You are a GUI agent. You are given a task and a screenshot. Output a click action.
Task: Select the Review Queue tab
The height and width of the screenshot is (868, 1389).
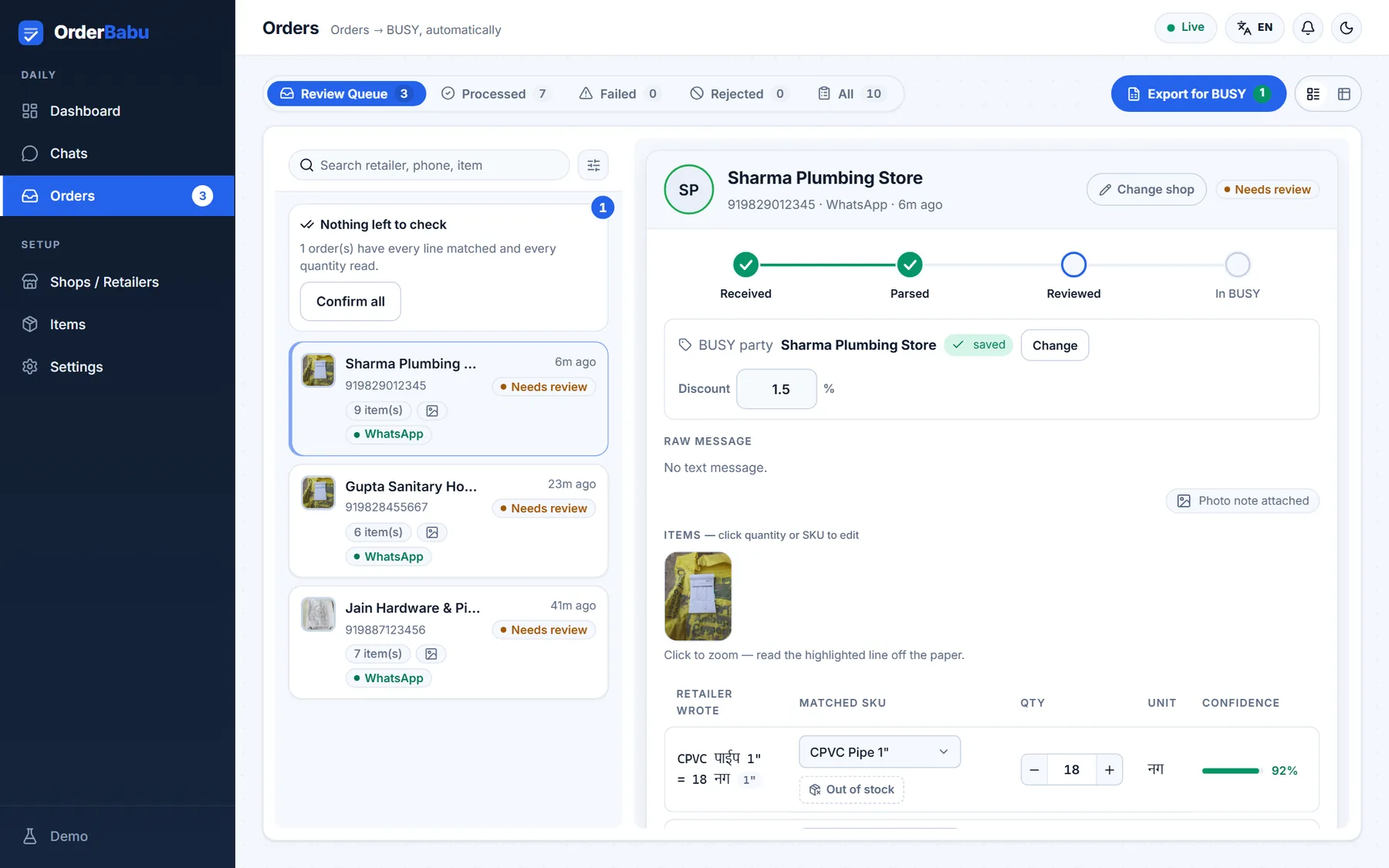[346, 94]
